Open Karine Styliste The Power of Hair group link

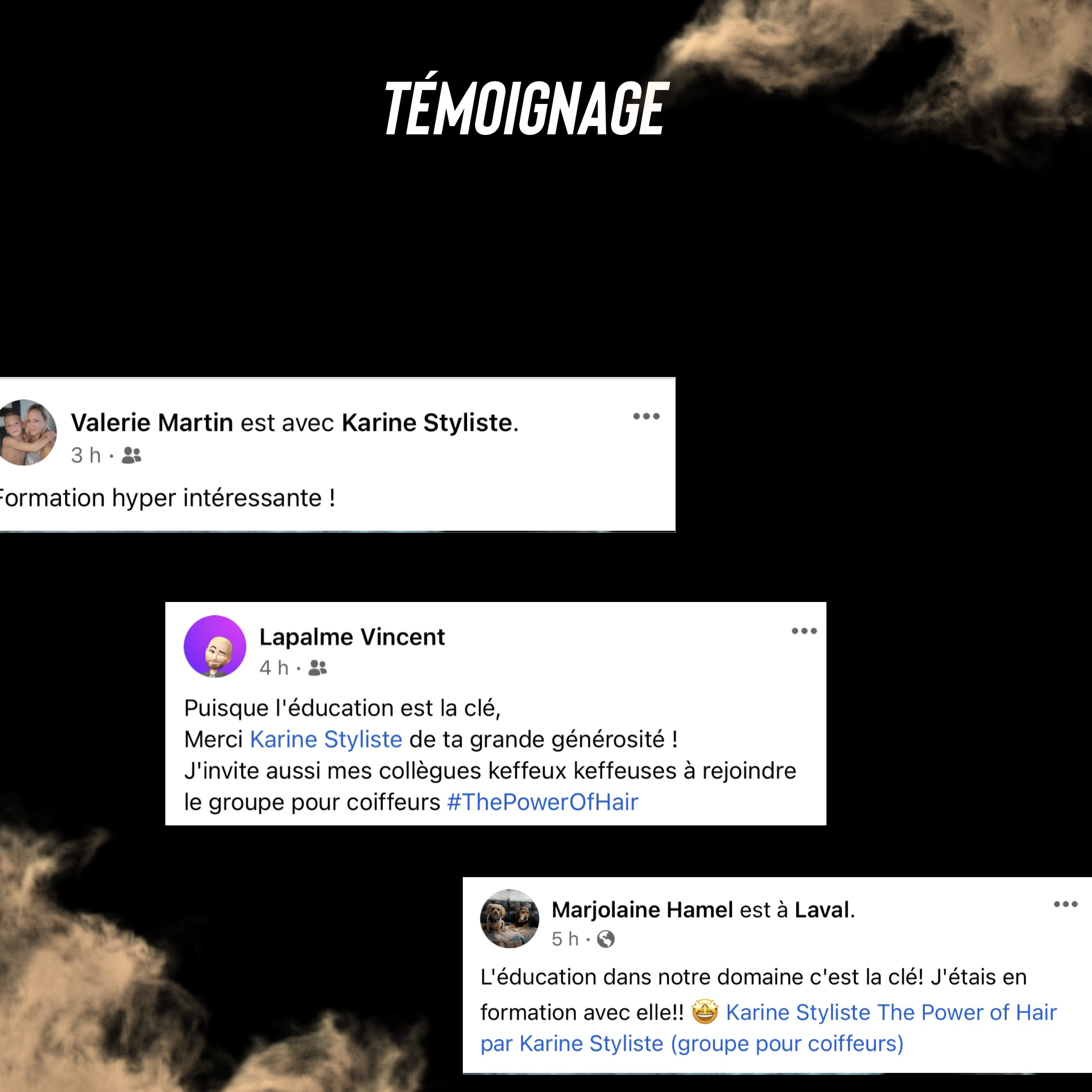tap(769, 1027)
